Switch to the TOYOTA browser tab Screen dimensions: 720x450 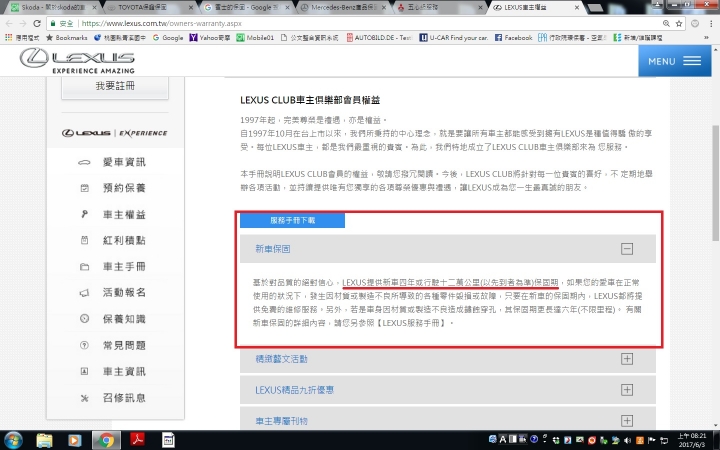pos(148,7)
